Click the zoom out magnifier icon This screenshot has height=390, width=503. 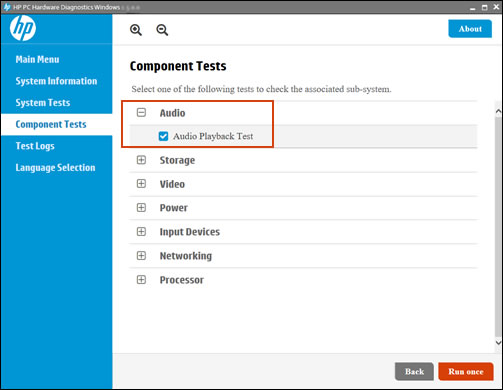[162, 30]
